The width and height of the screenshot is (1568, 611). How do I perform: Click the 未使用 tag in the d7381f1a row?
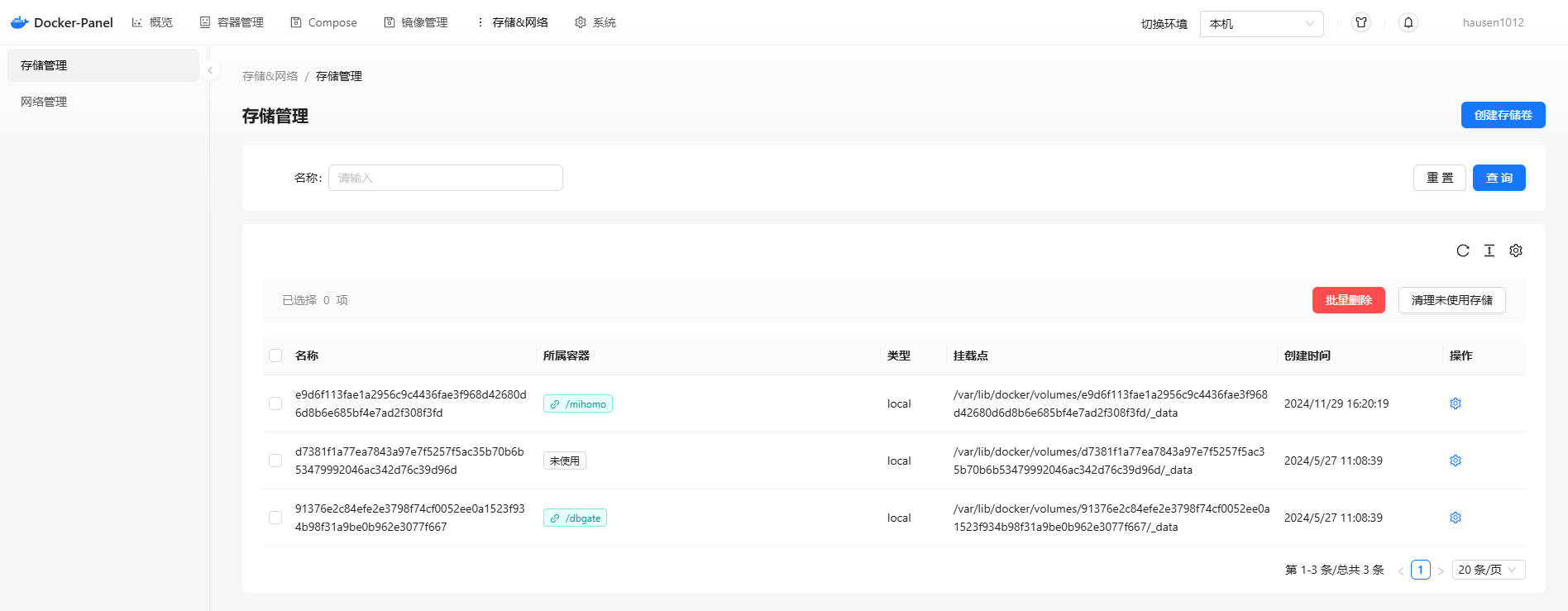(x=565, y=461)
